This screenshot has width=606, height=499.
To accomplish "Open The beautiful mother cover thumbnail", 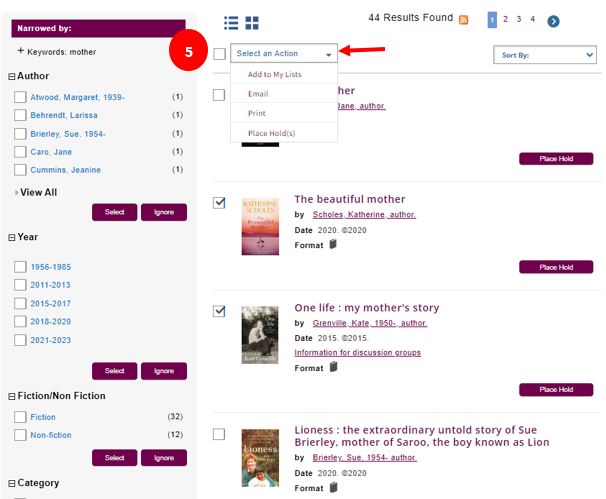I will pos(260,226).
